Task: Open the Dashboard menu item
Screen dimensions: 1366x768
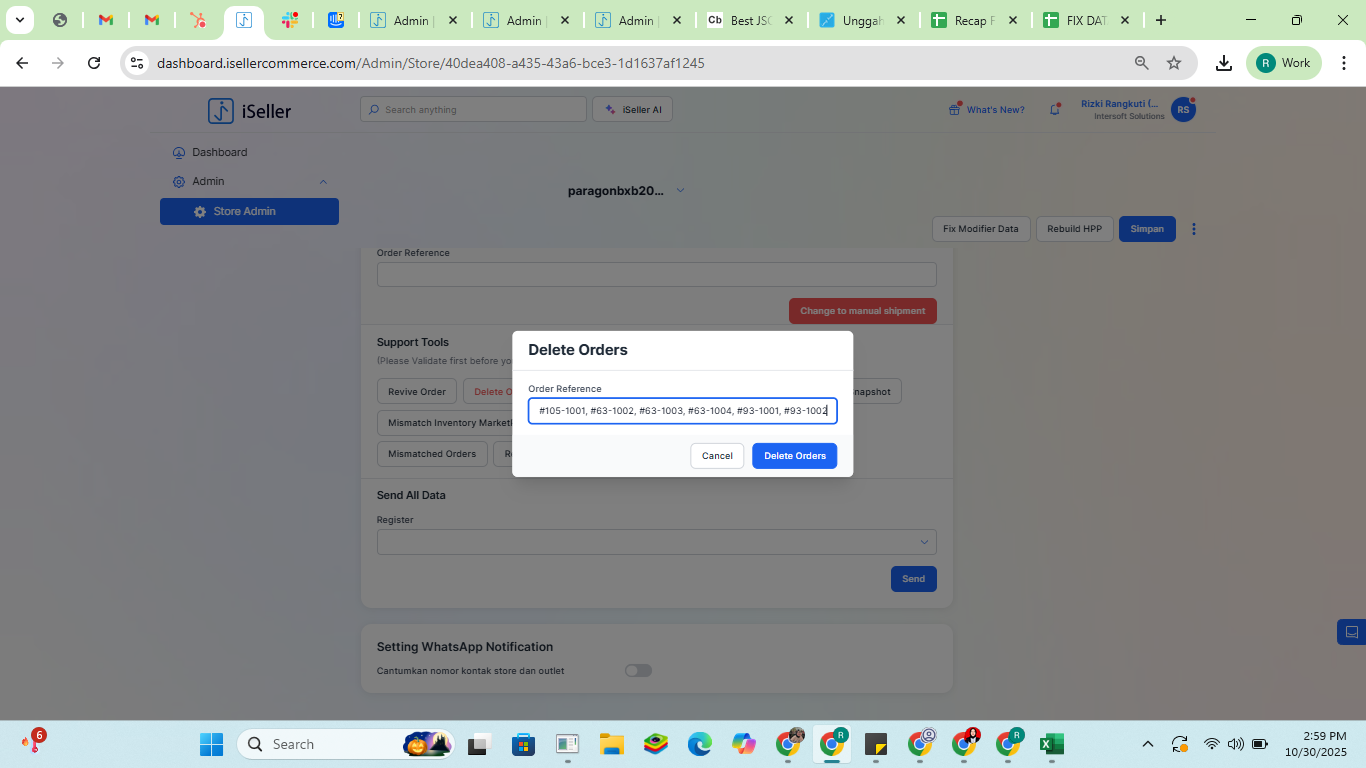Action: pos(219,153)
